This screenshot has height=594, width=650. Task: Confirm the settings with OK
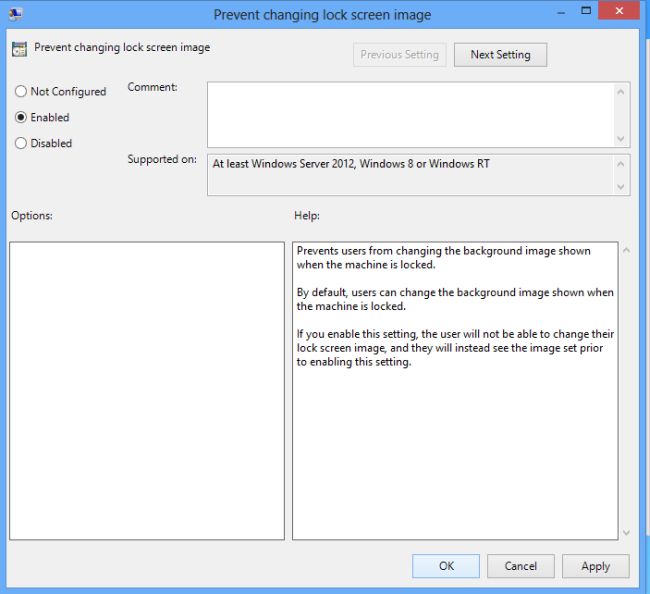446,566
